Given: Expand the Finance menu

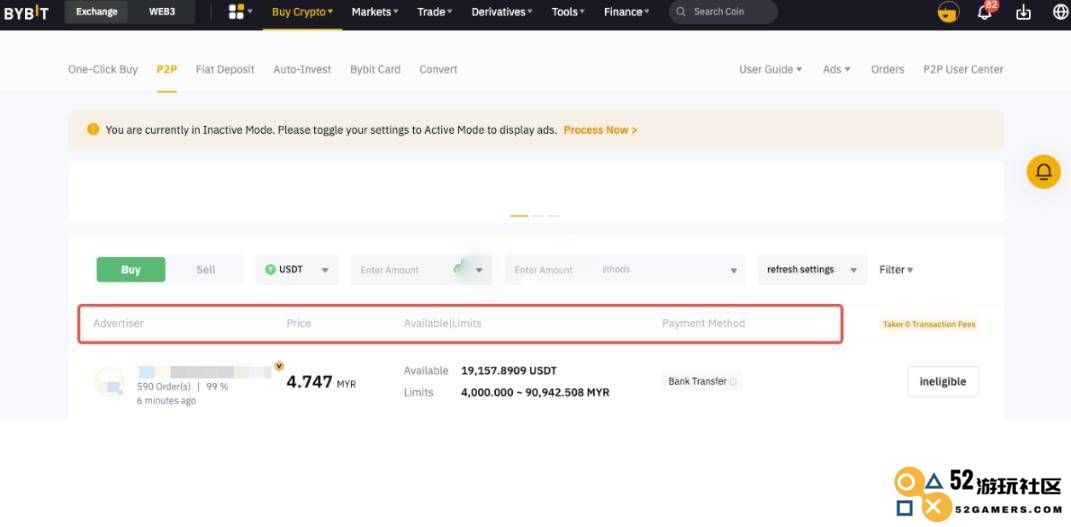Looking at the screenshot, I should (626, 12).
